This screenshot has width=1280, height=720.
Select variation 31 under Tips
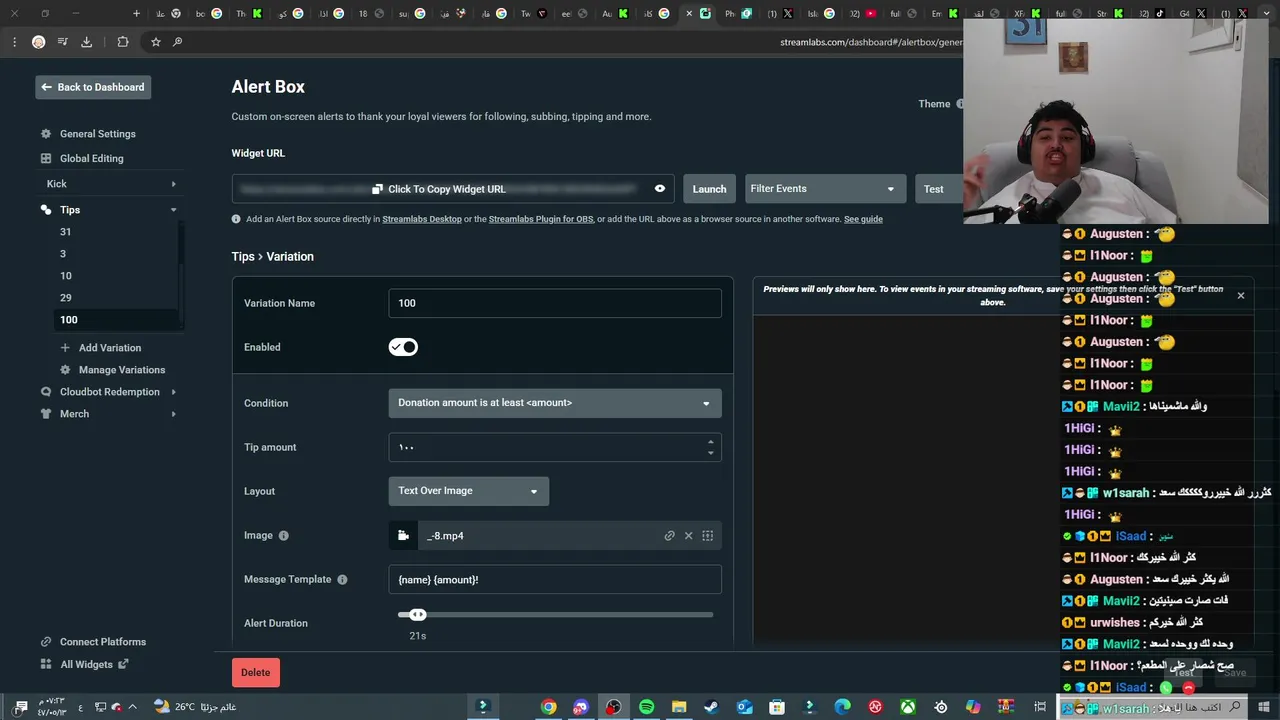(x=65, y=232)
